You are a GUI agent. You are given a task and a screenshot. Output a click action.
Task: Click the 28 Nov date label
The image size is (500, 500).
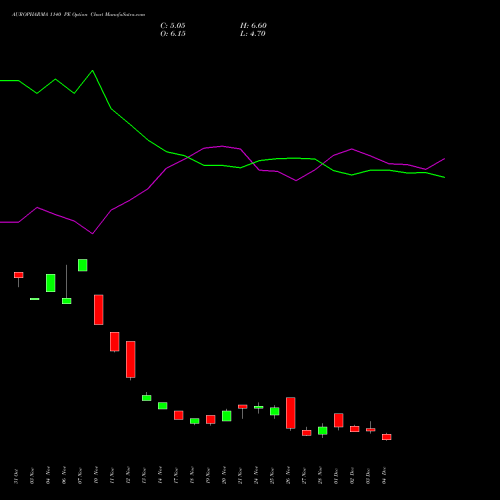tap(320, 476)
